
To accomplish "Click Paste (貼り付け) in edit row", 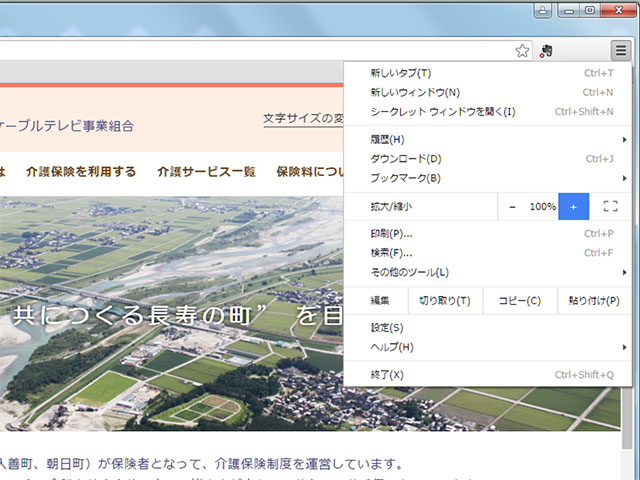I will coord(594,301).
